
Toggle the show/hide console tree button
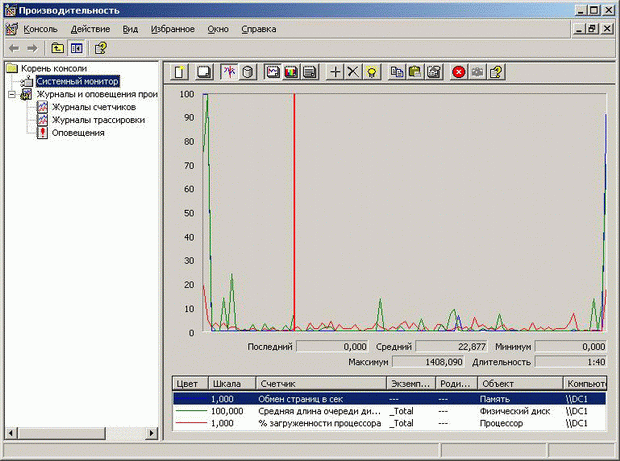(76, 47)
